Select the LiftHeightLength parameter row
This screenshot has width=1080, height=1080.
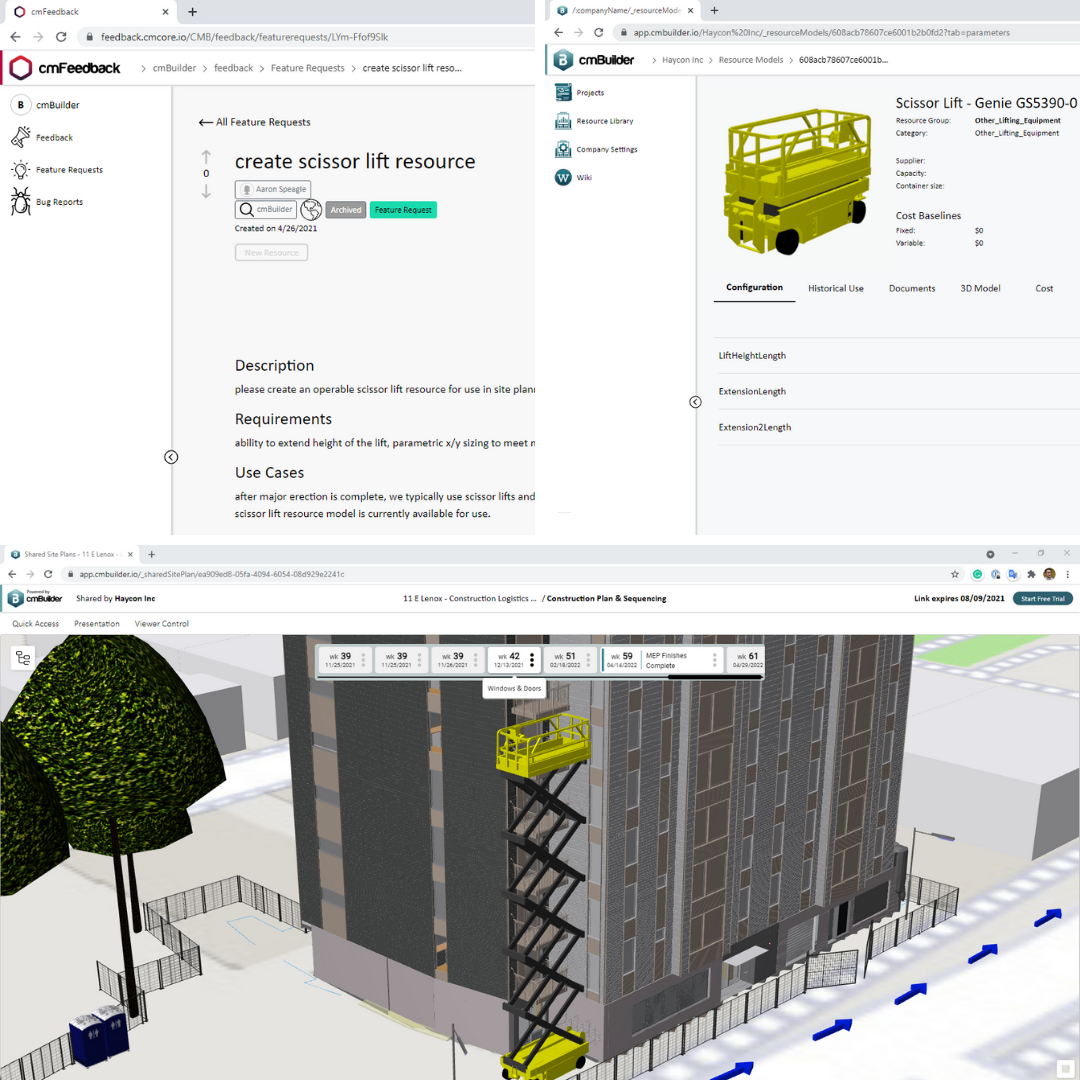click(899, 355)
